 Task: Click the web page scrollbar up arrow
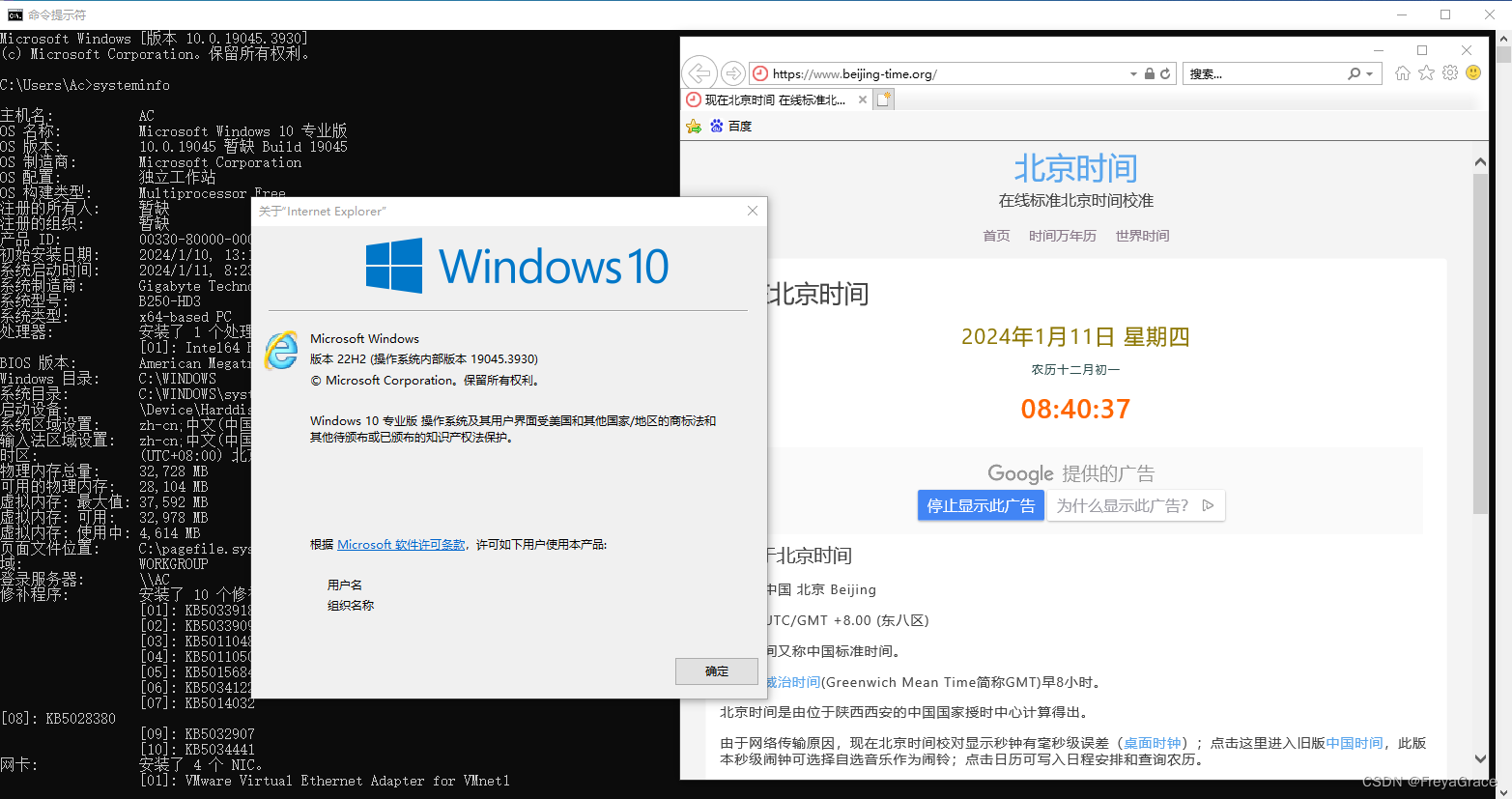tap(1480, 162)
